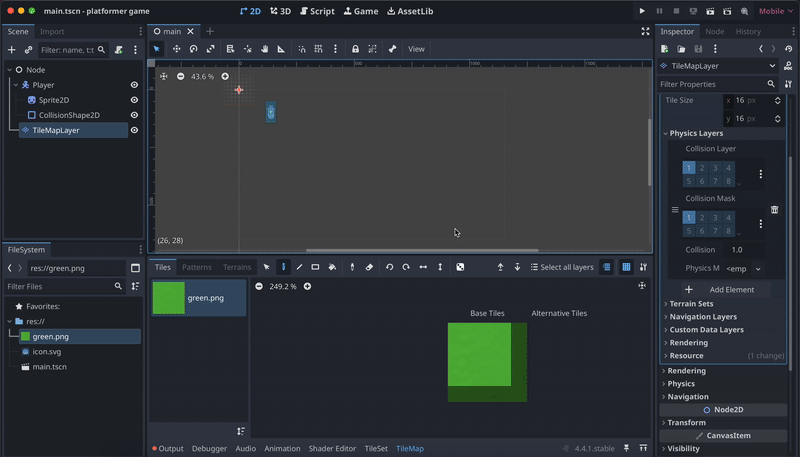The image size is (800, 457).
Task: Select the tilemap eraser tool
Action: pyautogui.click(x=369, y=267)
